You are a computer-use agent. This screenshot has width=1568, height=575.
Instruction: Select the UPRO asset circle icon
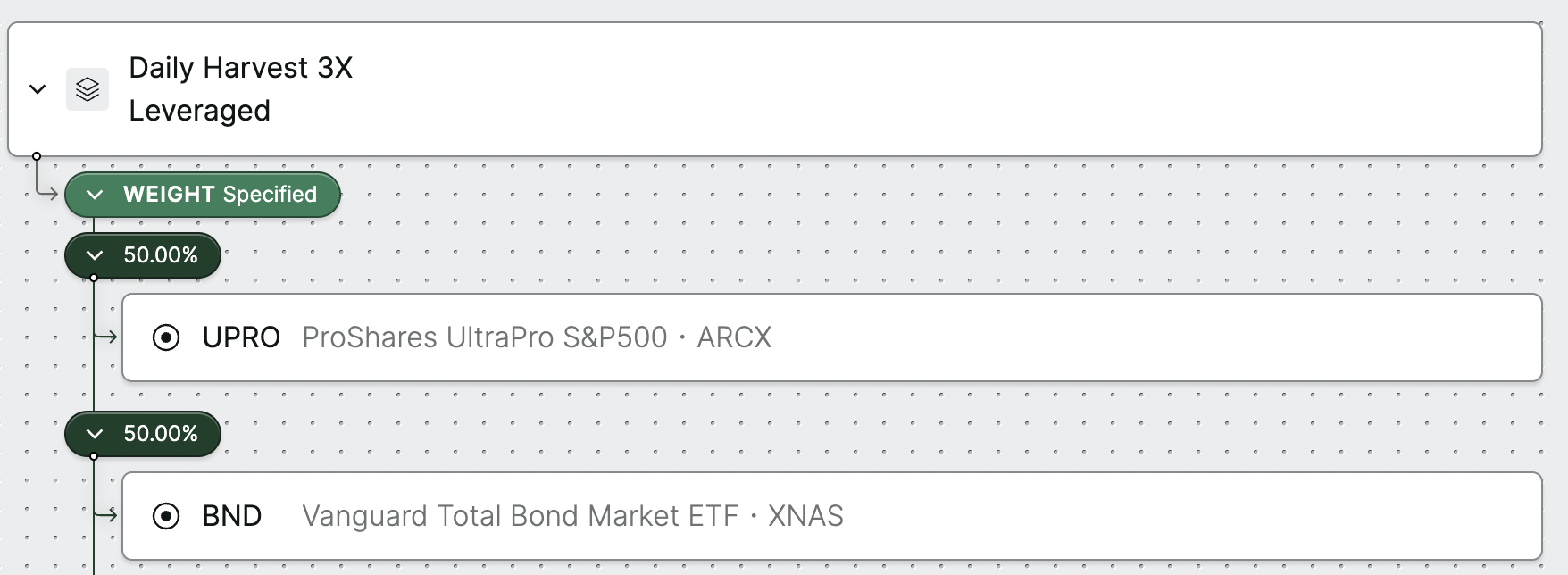166,337
